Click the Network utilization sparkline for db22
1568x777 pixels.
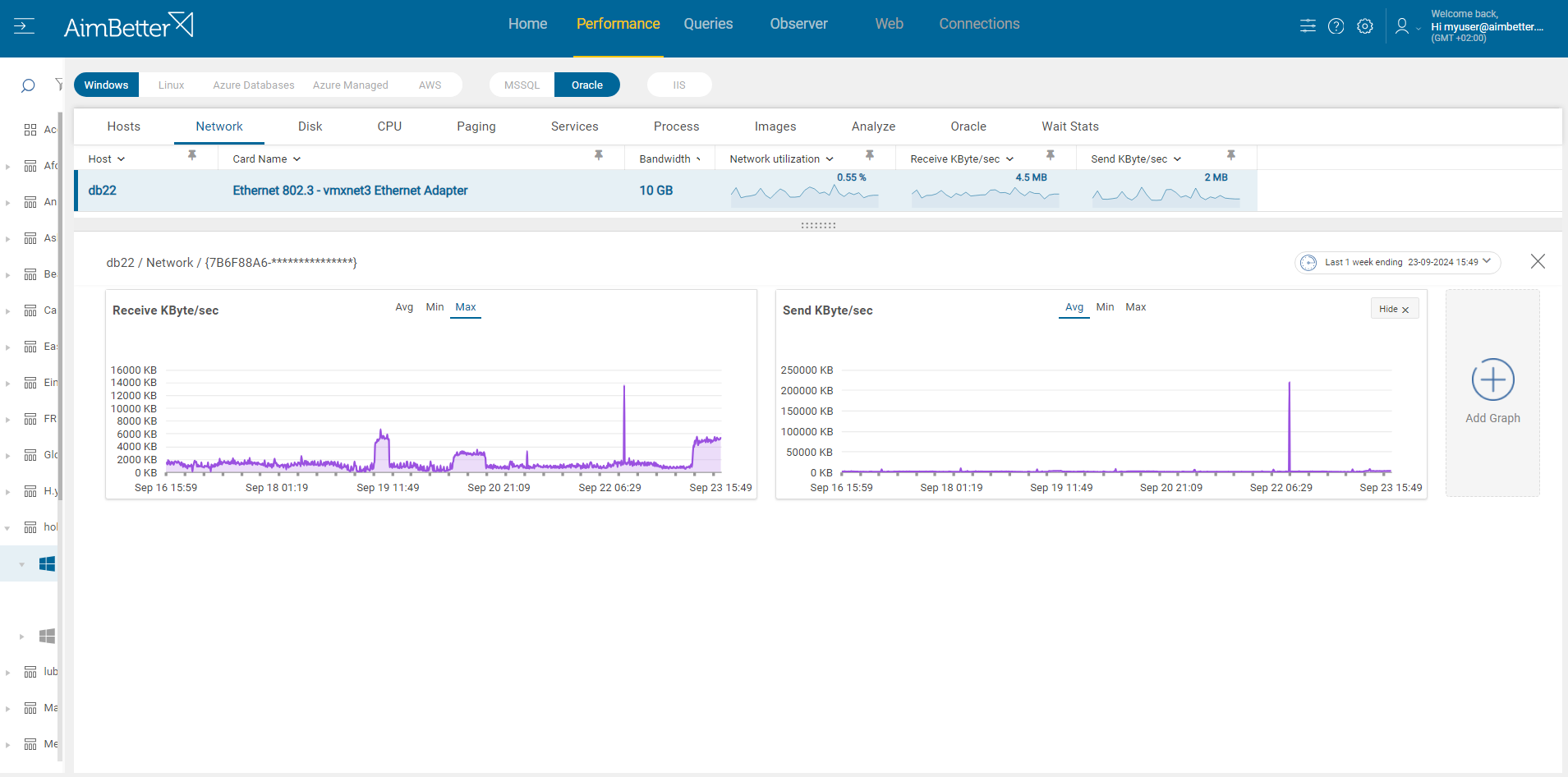point(805,194)
